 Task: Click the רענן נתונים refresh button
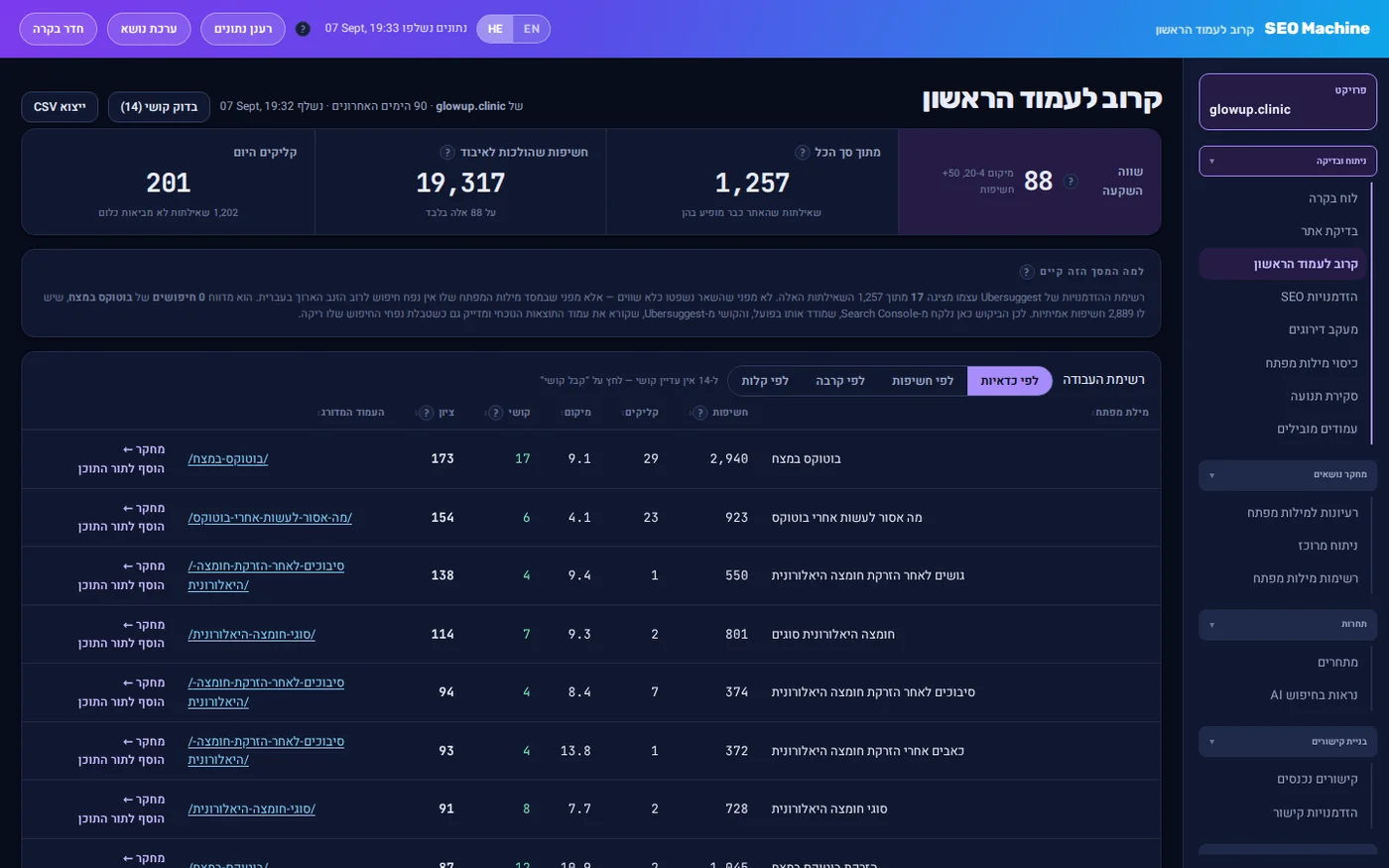[243, 29]
